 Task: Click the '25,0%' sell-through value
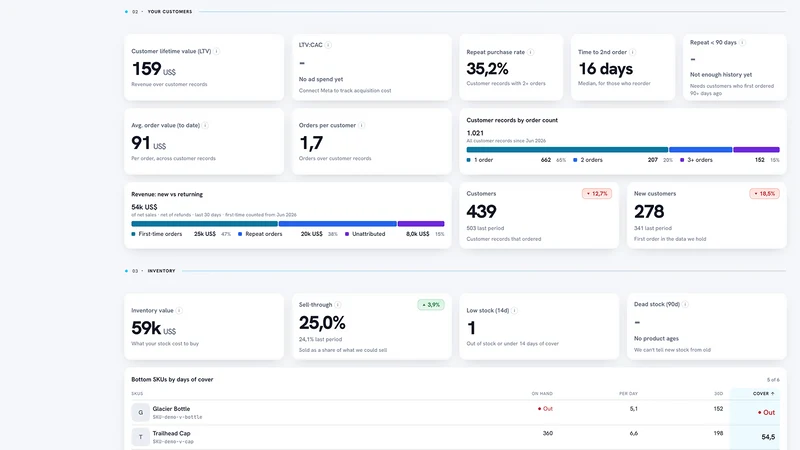tap(322, 322)
